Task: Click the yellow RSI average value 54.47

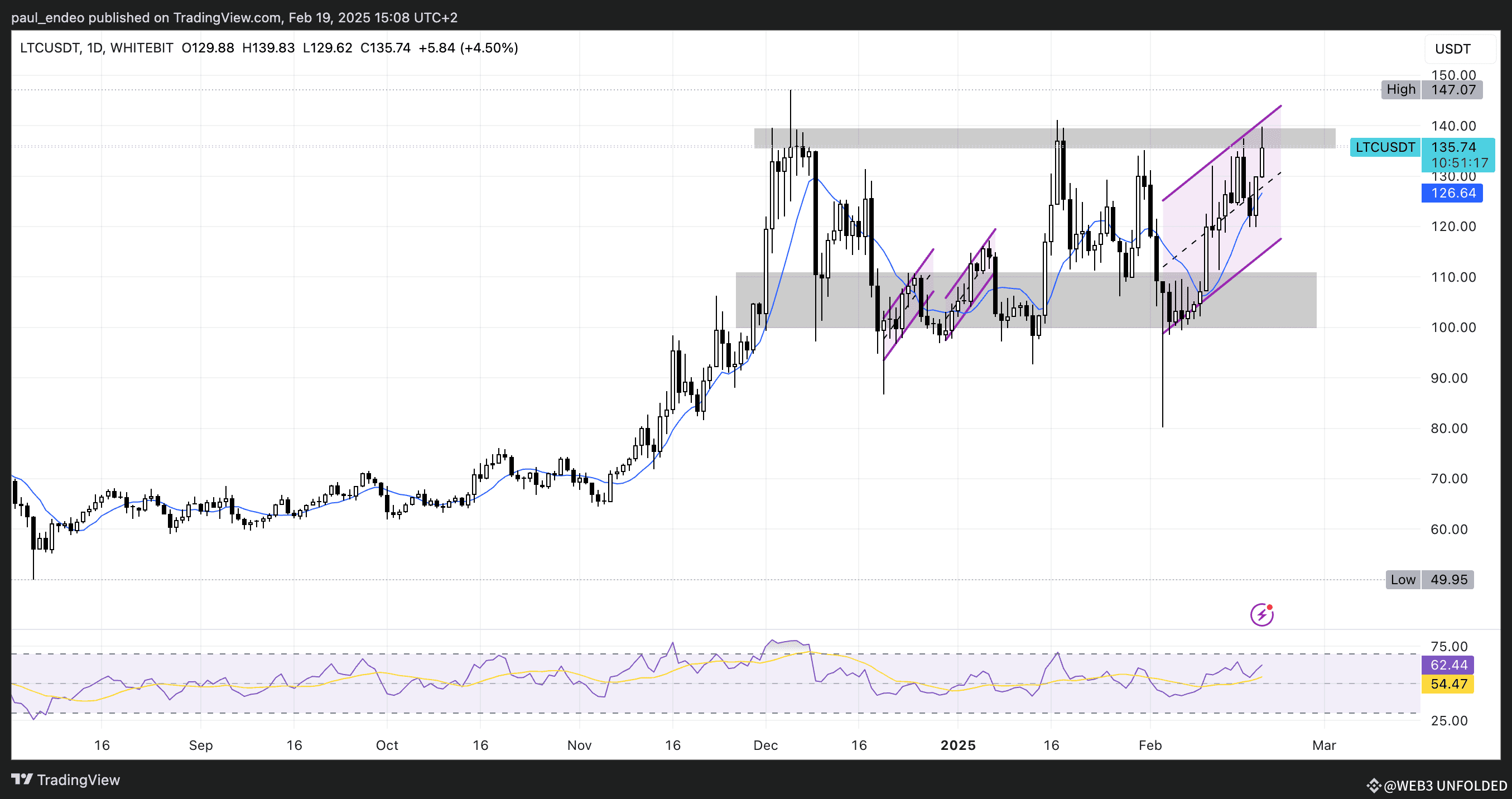Action: point(1448,684)
